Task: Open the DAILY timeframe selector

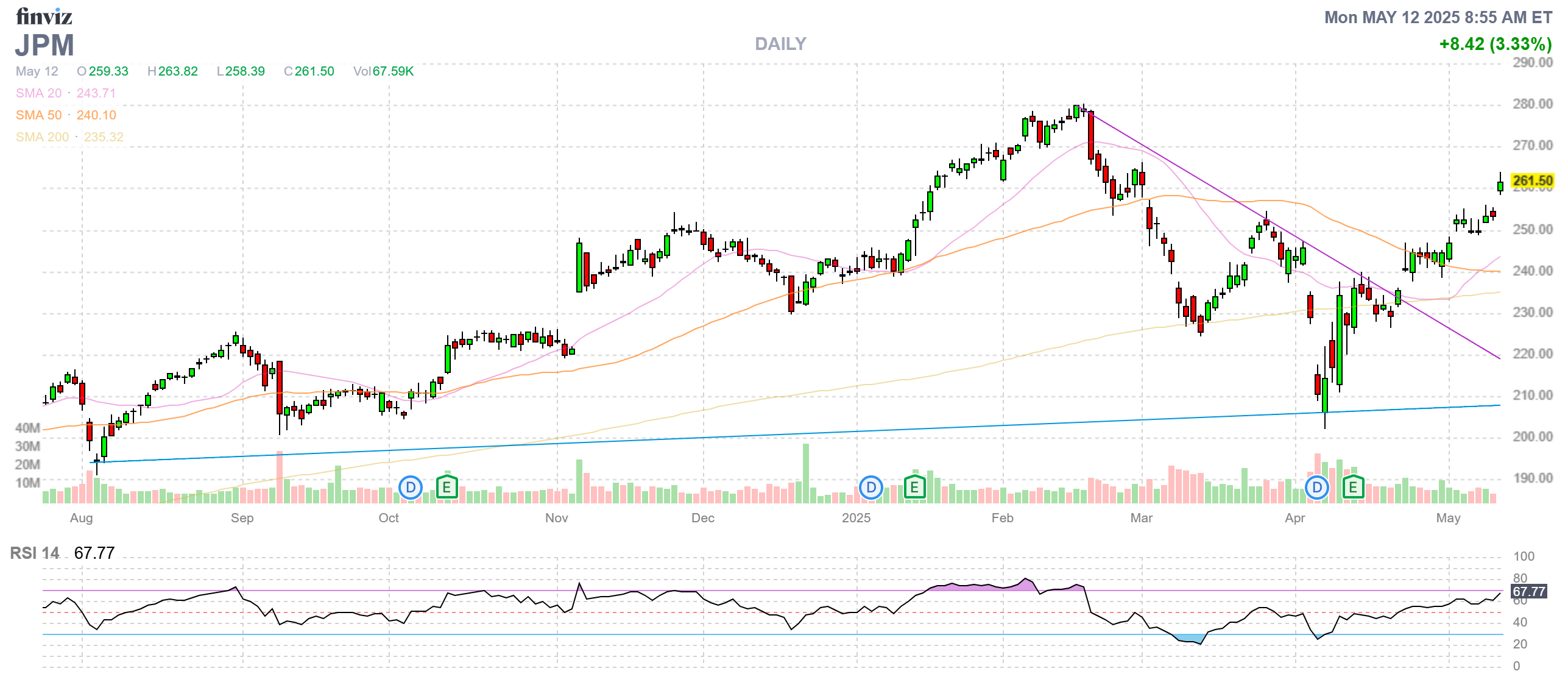Action: click(780, 44)
